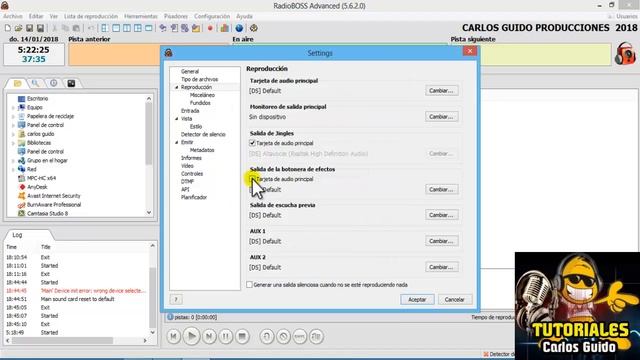The height and width of the screenshot is (360, 640).
Task: Switch to the clock tab icon
Action: [x=53, y=83]
